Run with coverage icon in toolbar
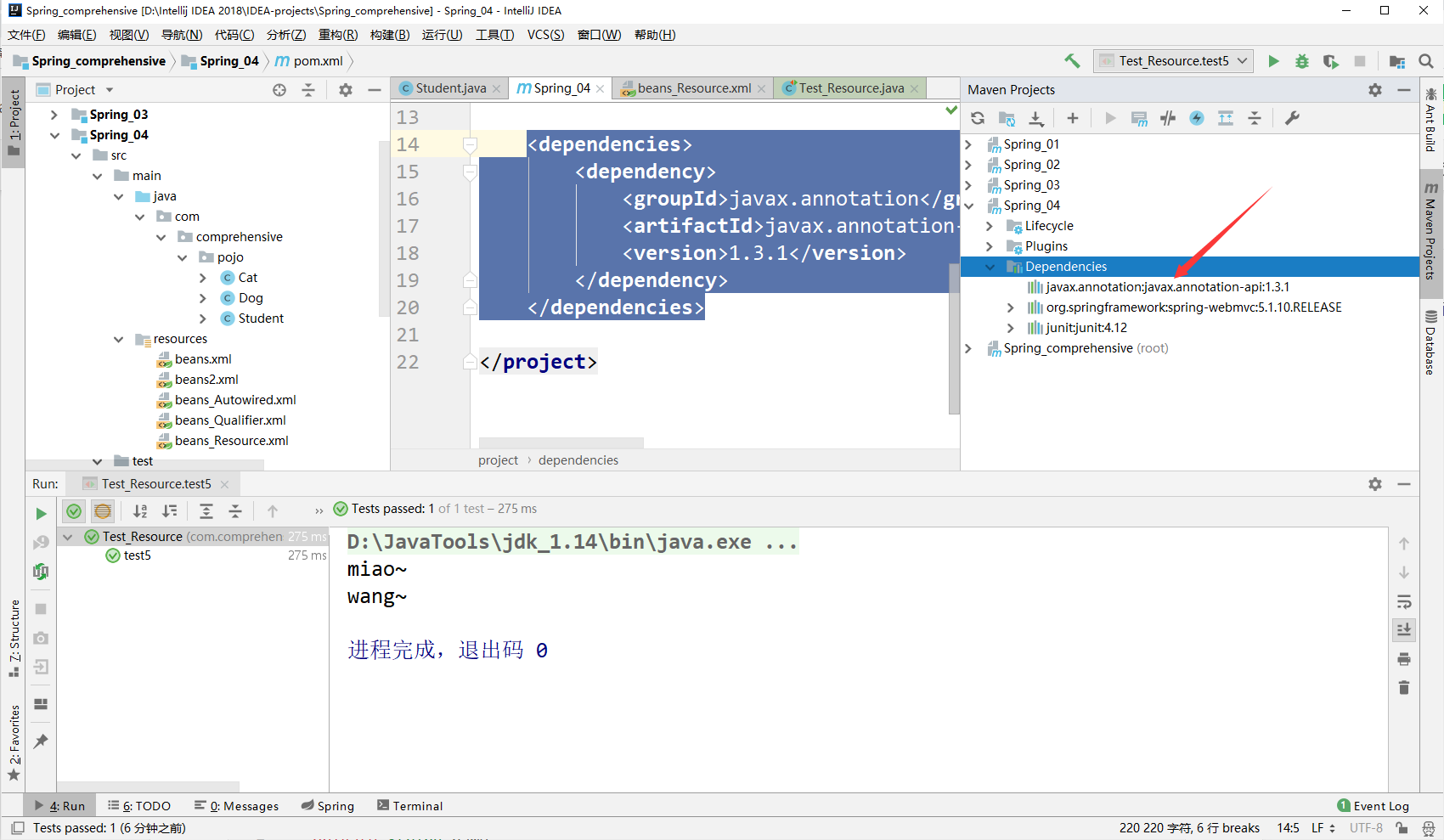This screenshot has width=1444, height=840. [x=1330, y=61]
